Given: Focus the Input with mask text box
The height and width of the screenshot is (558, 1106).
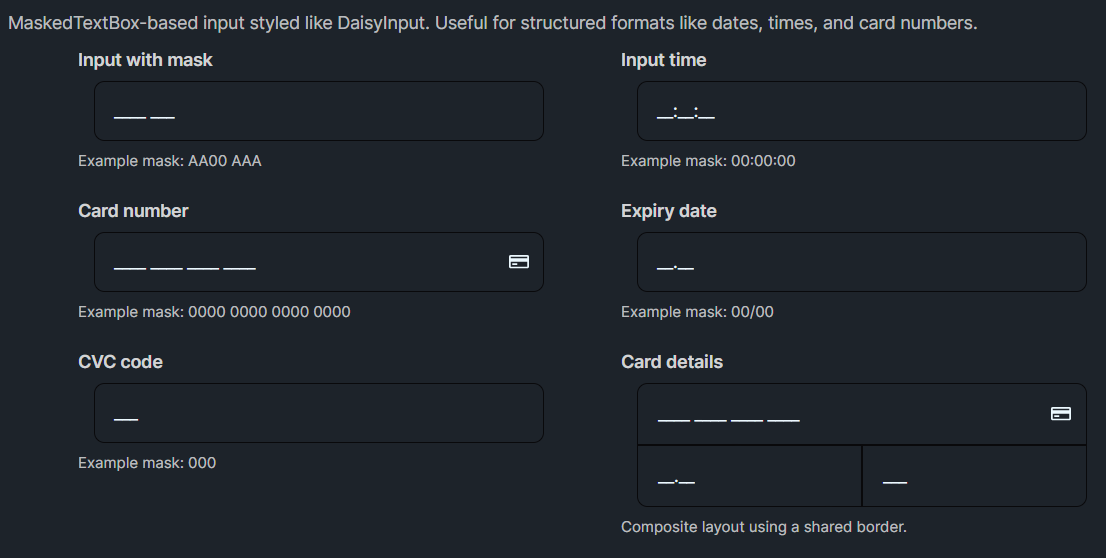Looking at the screenshot, I should (318, 111).
